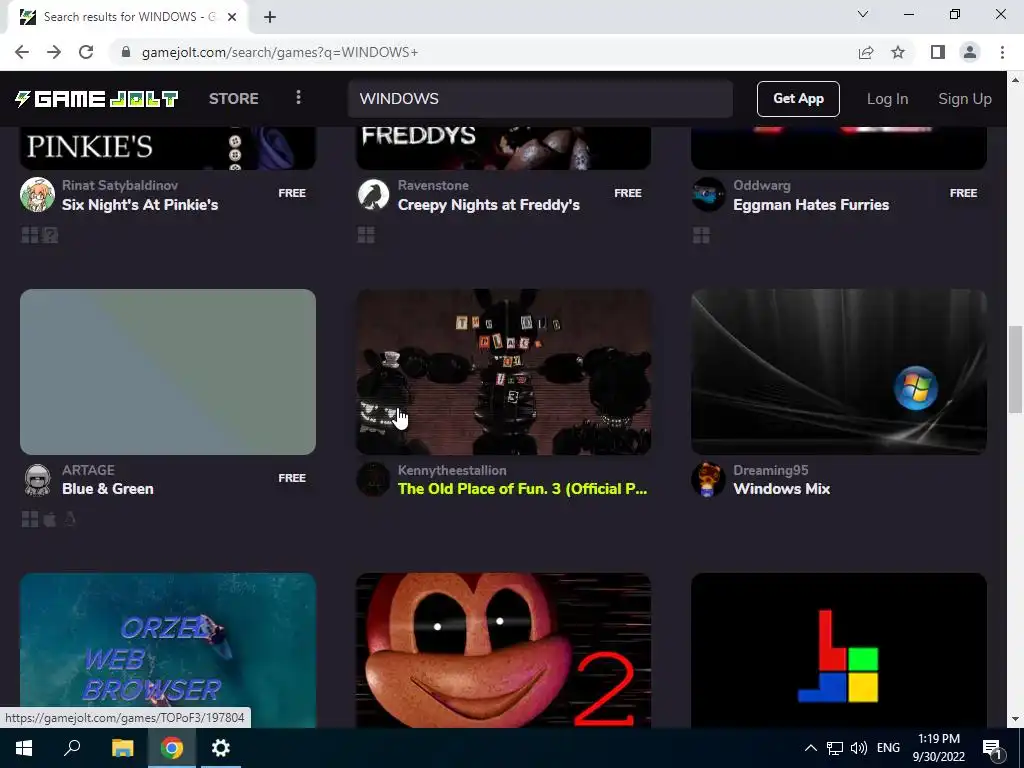
Task: Show hidden system tray icons
Action: [810, 748]
